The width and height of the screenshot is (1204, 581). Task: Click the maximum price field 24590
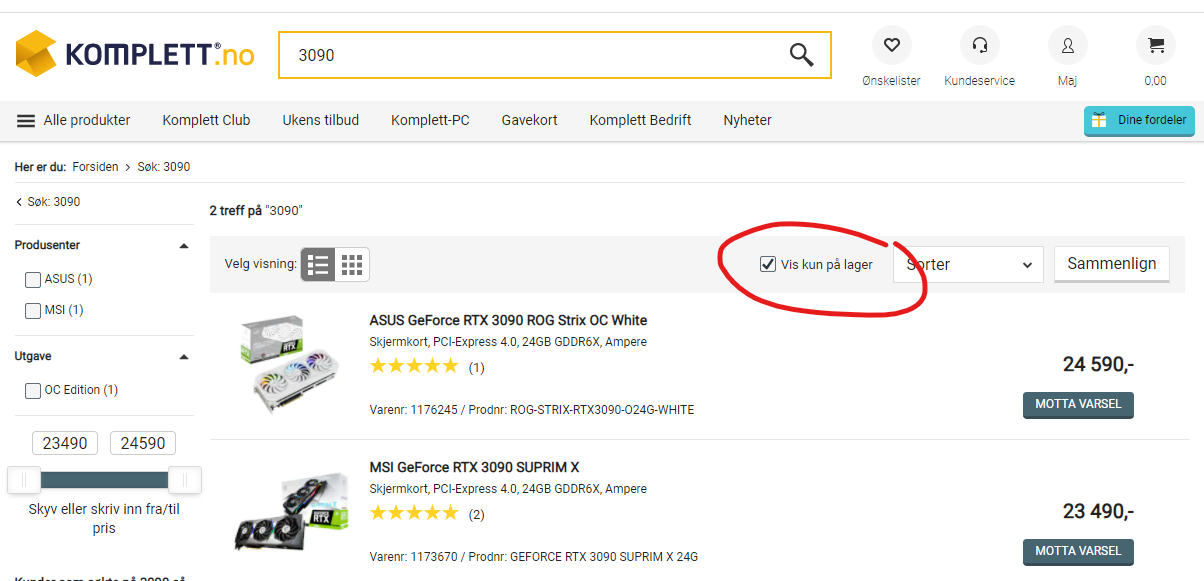pos(143,443)
